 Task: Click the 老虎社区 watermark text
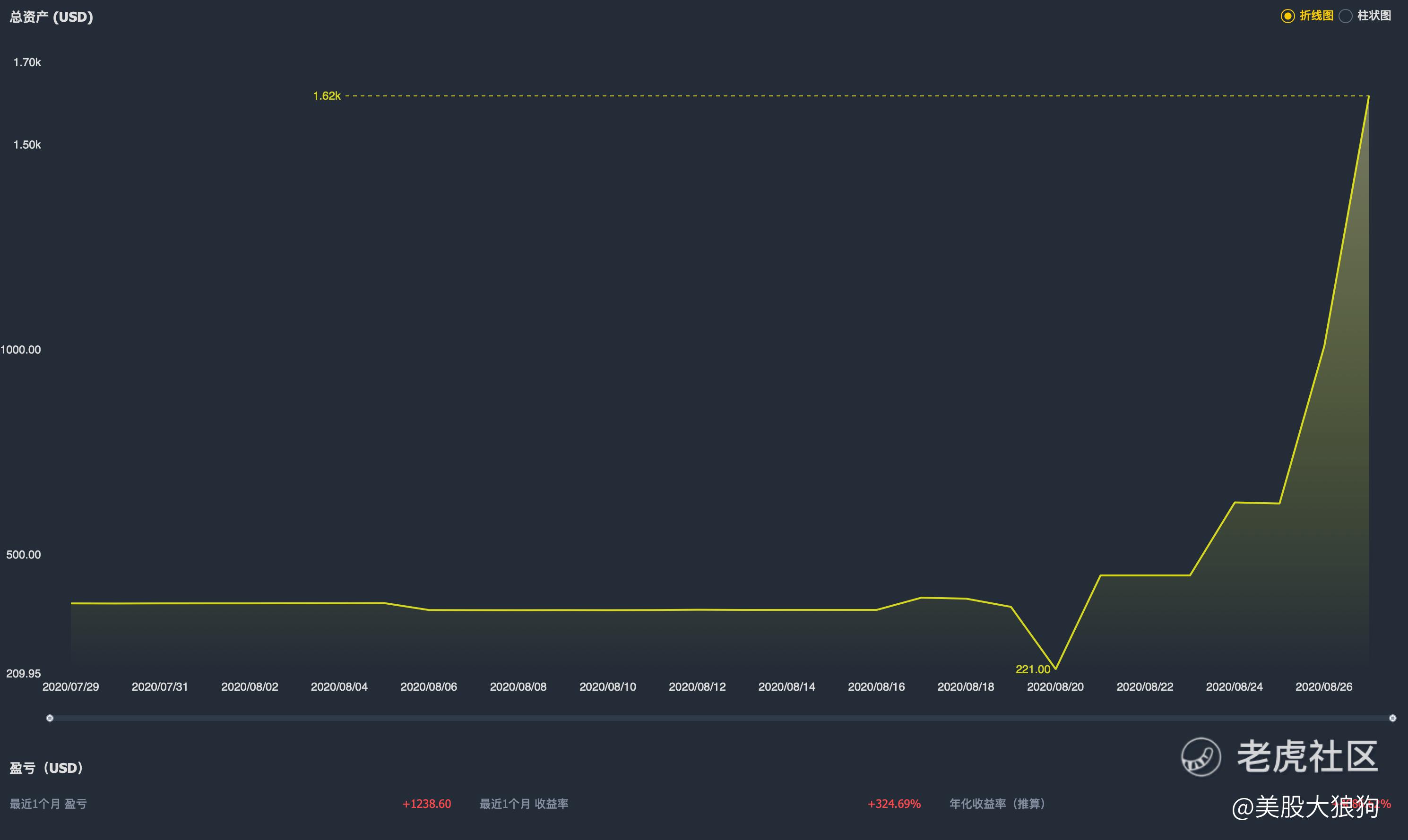(1308, 756)
